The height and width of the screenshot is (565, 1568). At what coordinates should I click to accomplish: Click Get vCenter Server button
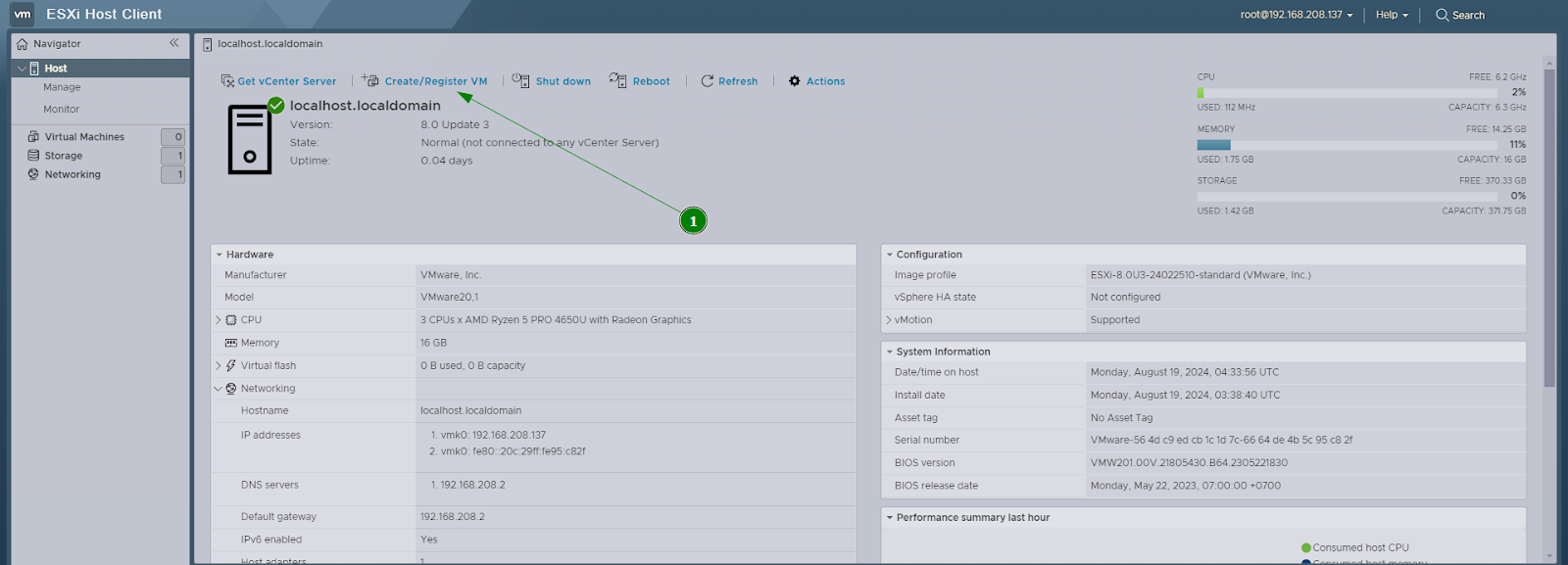(x=278, y=81)
